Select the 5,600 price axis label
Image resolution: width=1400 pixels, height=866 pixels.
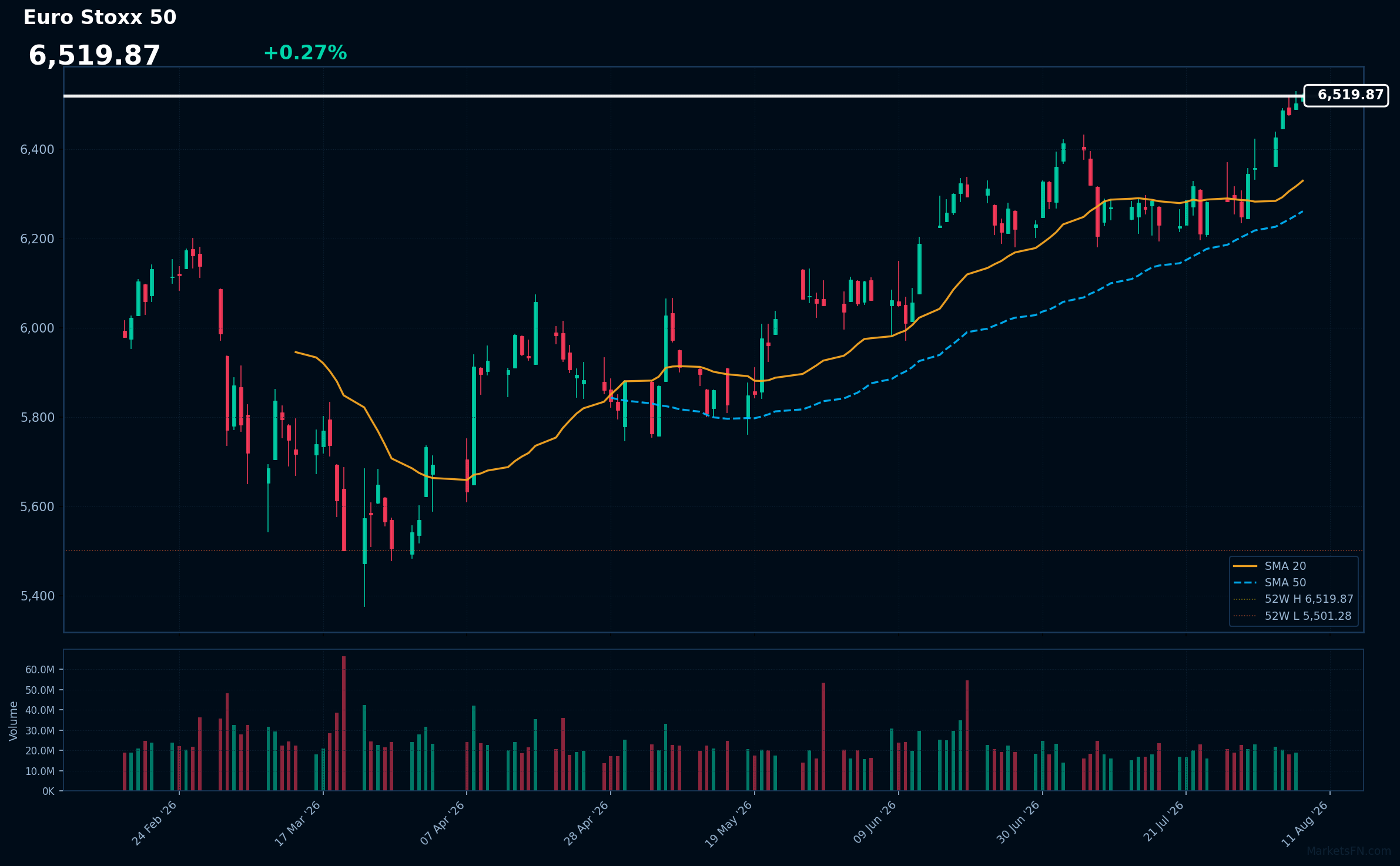pos(37,507)
